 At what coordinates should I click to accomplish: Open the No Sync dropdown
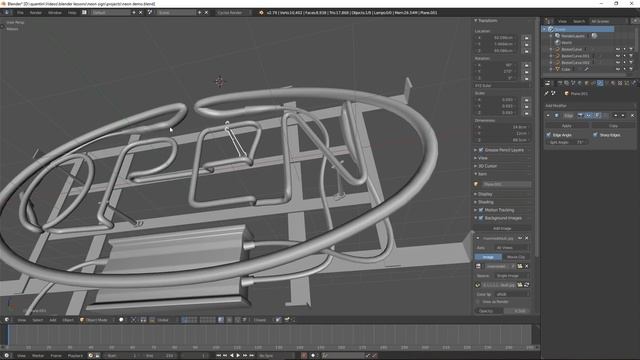(x=276, y=356)
